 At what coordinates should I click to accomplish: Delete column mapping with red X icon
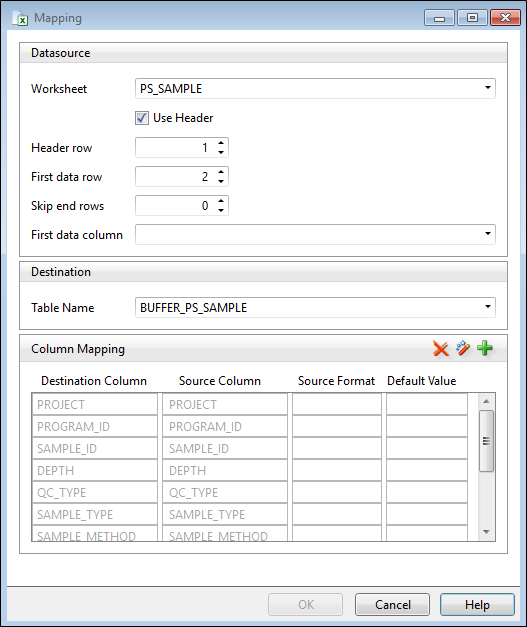(440, 348)
